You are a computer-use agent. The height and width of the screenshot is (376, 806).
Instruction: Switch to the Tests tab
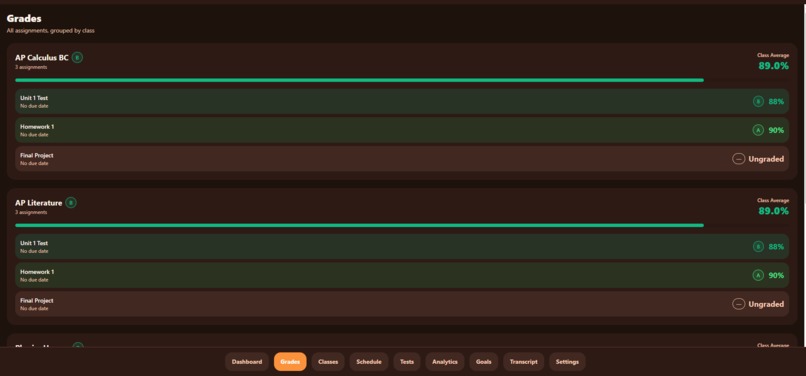click(407, 362)
